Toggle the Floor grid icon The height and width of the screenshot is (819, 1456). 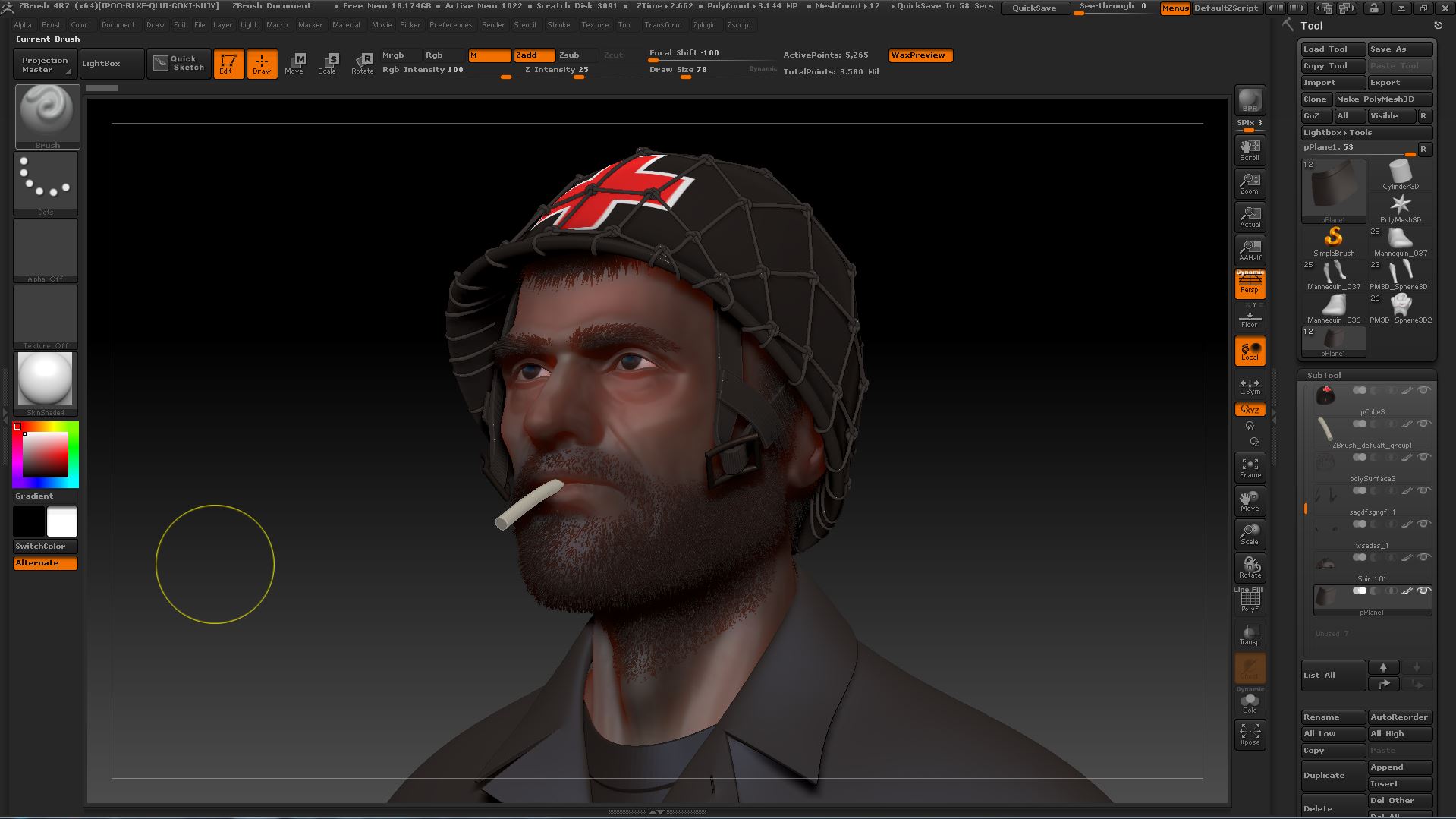click(1250, 317)
